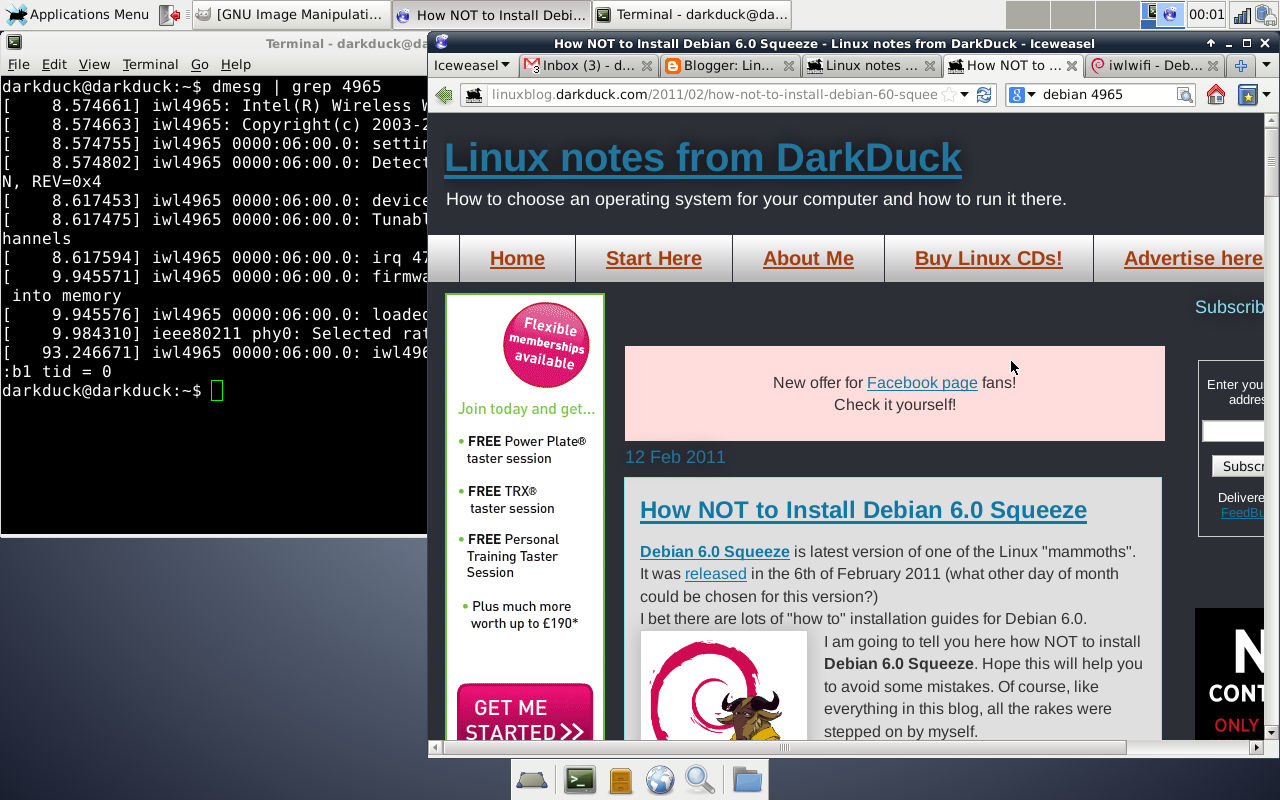Click the clock showing 00:01
The width and height of the screenshot is (1280, 800).
click(x=1206, y=14)
